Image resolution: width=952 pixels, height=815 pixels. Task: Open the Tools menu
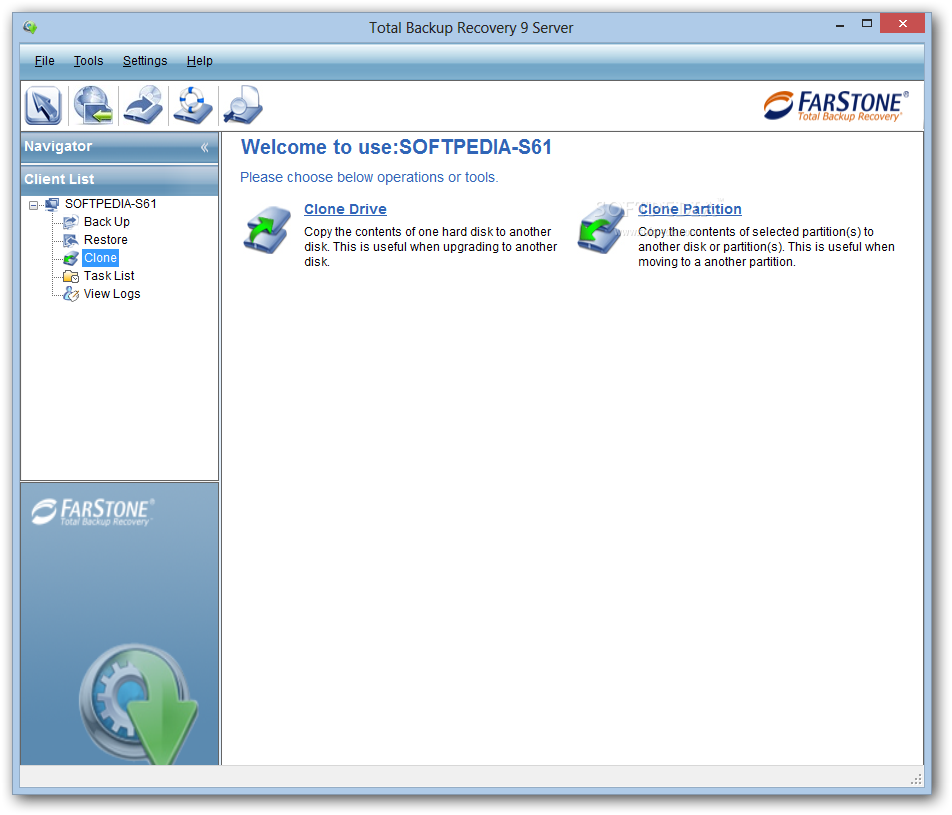point(89,61)
